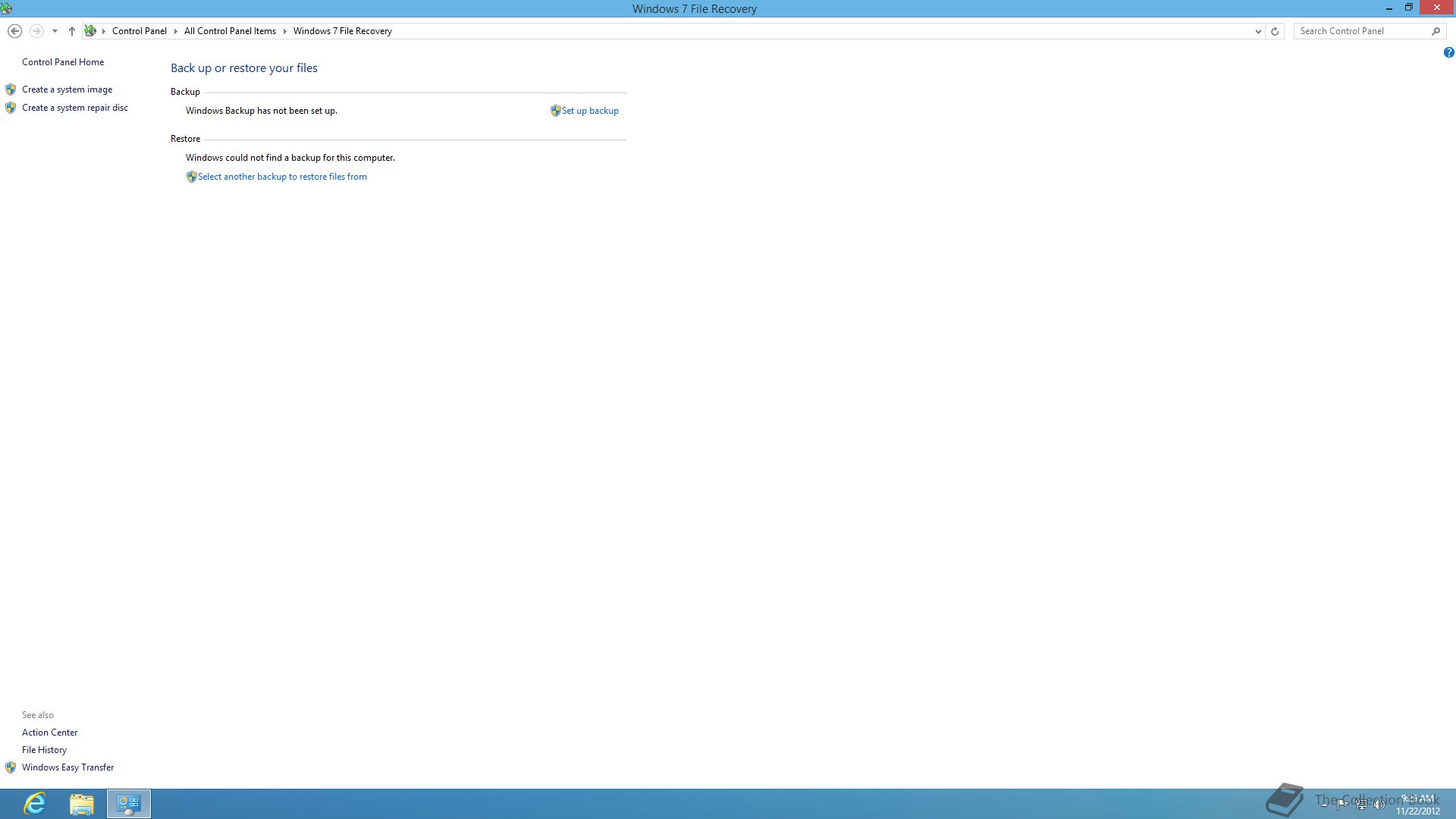This screenshot has width=1456, height=819.
Task: Click shield icon beside Create a system repair disc
Action: [x=11, y=108]
